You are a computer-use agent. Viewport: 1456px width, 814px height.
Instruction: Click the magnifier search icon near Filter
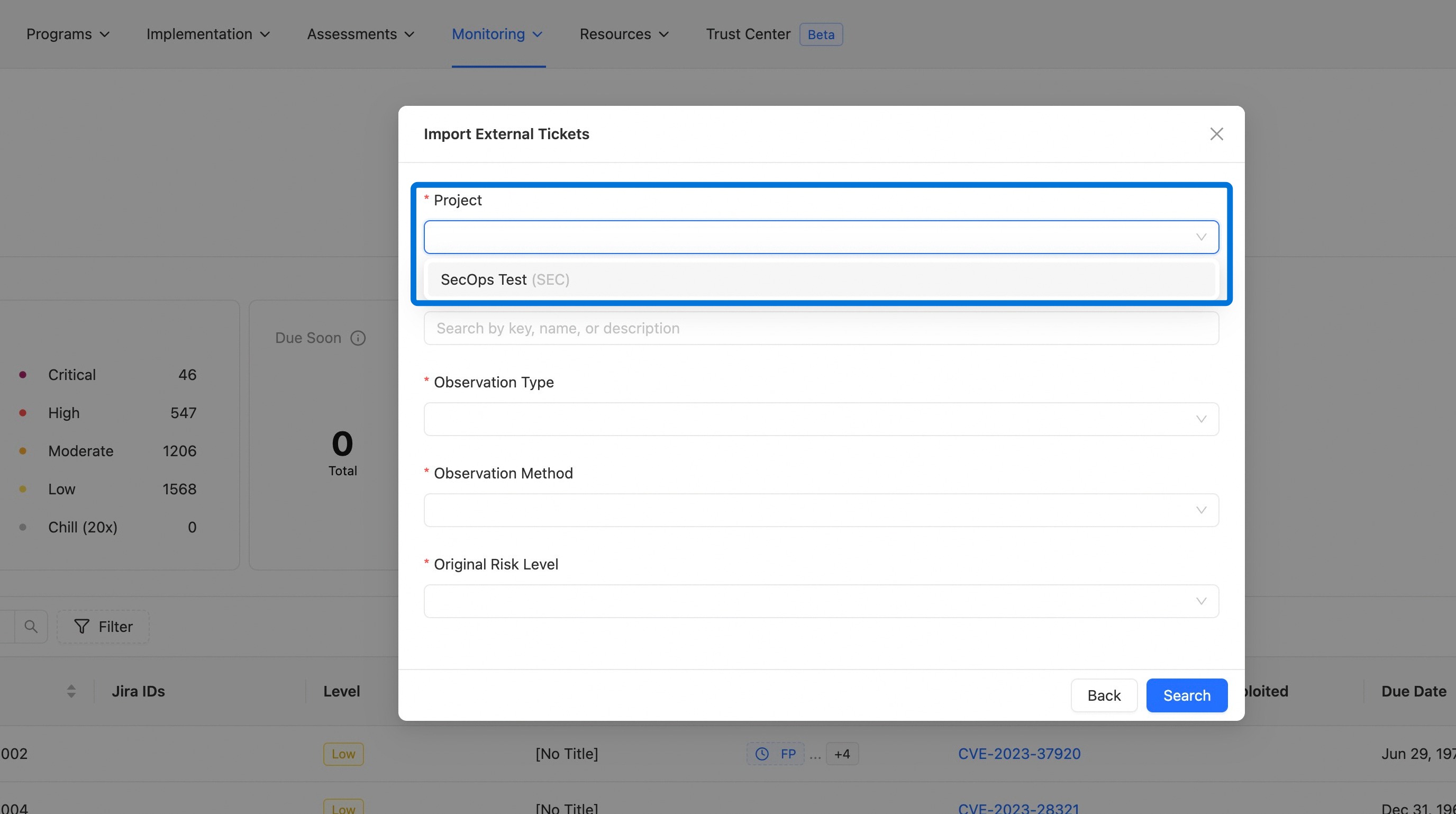(x=31, y=626)
